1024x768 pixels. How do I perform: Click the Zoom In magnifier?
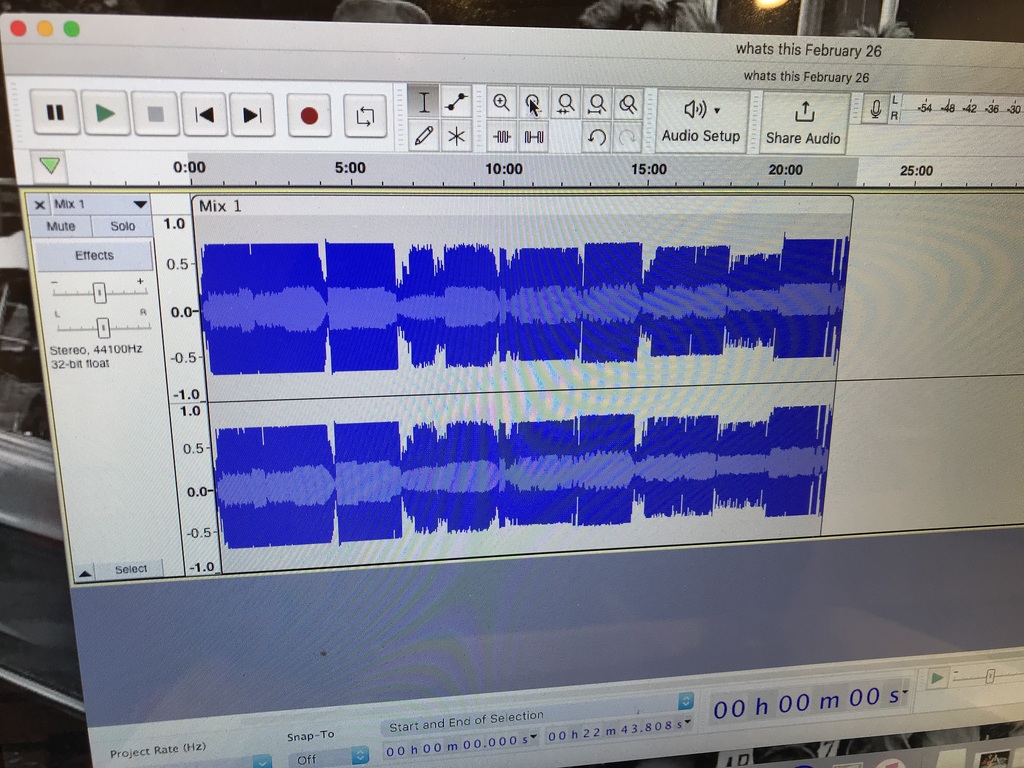tap(502, 103)
